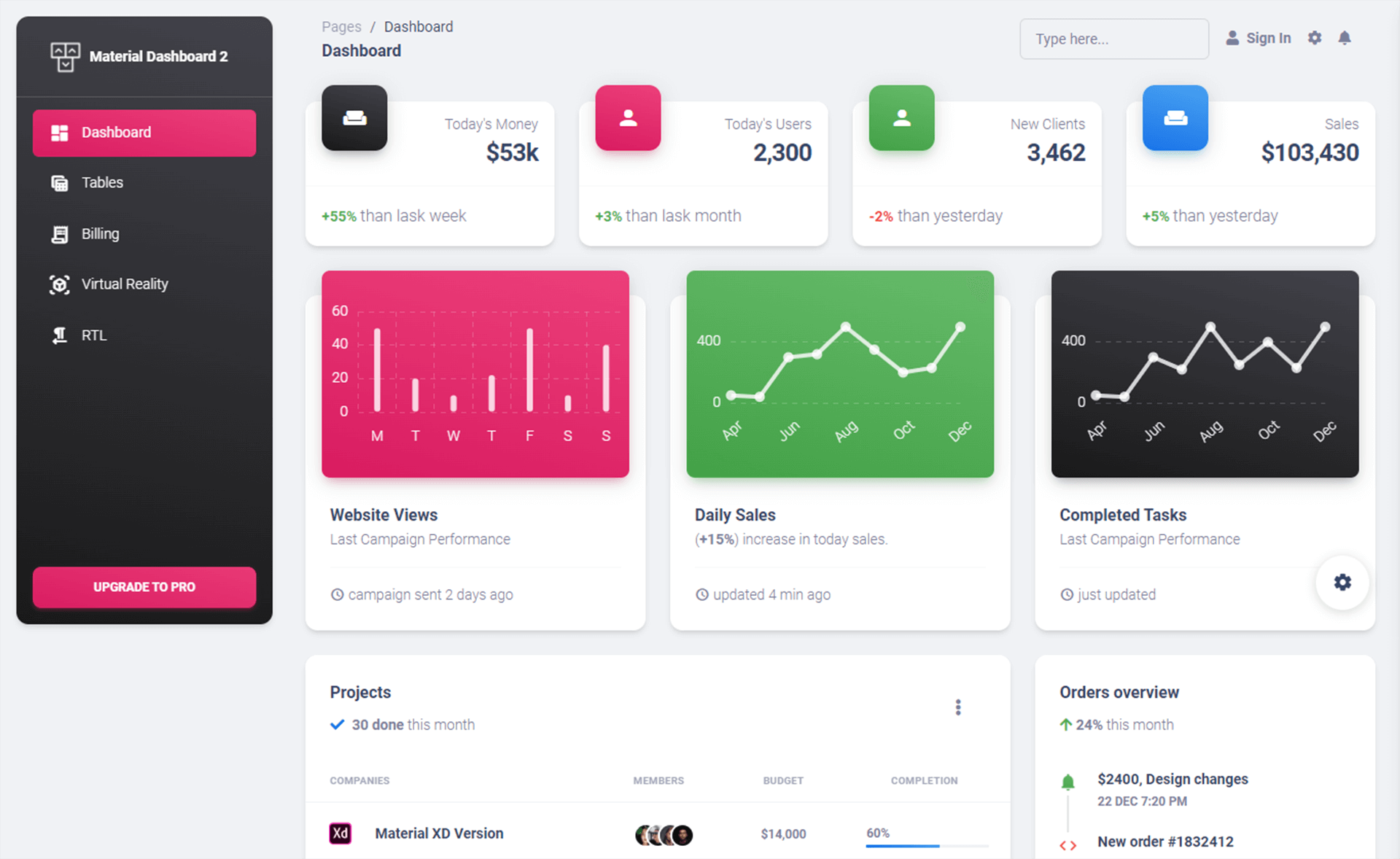
Task: Select the Tables navigation icon
Action: [x=57, y=182]
